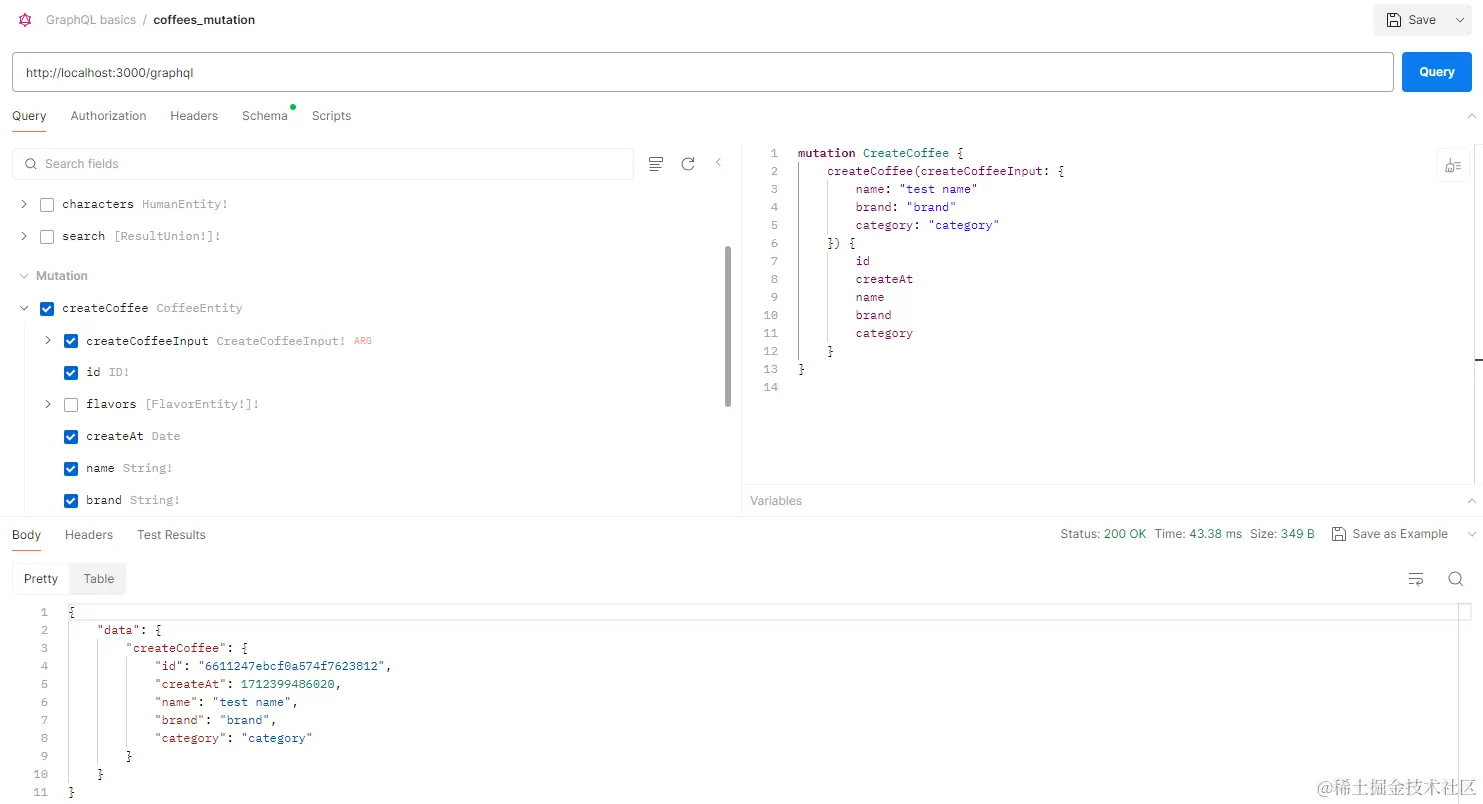The image size is (1483, 804).
Task: Open the request Headers tab
Action: (x=194, y=116)
